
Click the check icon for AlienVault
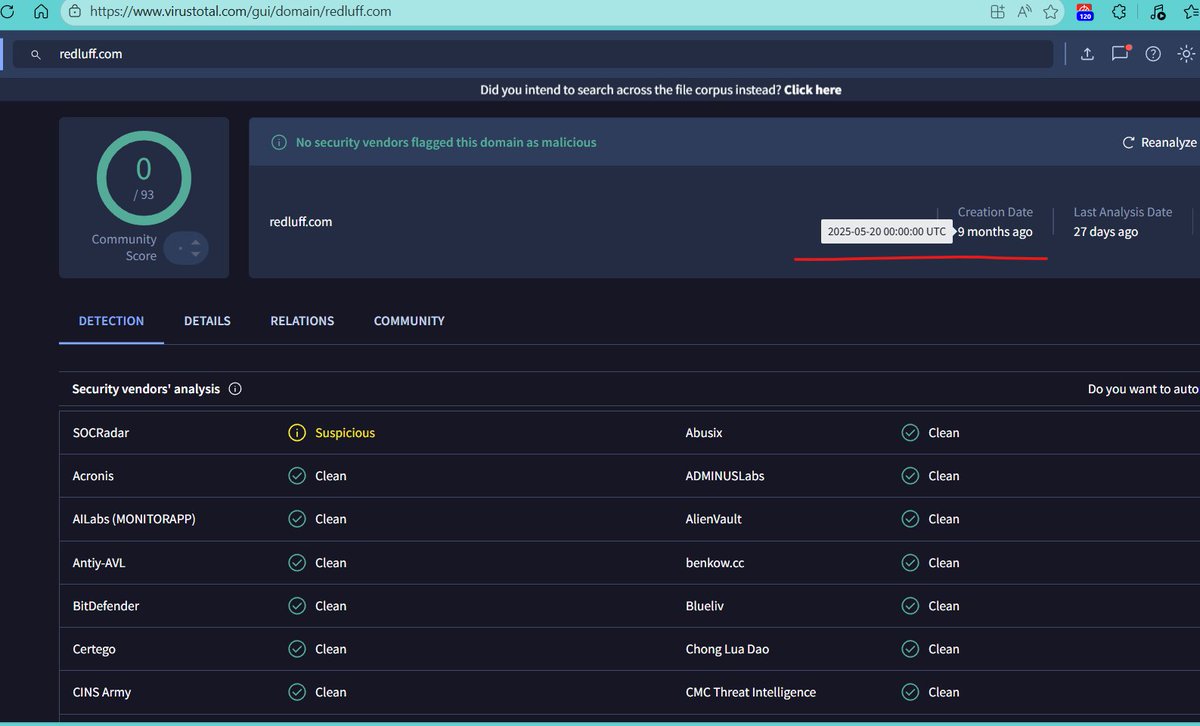[x=910, y=519]
